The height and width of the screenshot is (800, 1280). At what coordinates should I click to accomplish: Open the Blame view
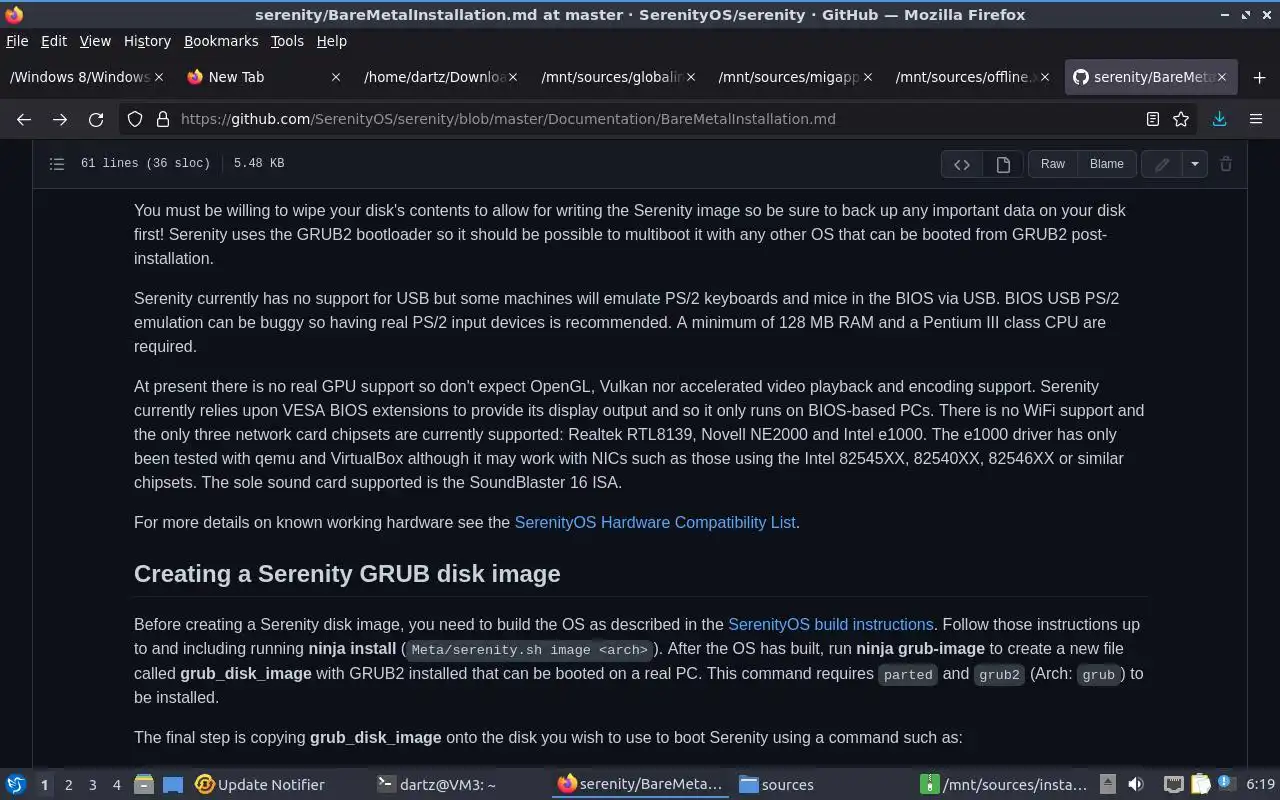tap(1107, 164)
